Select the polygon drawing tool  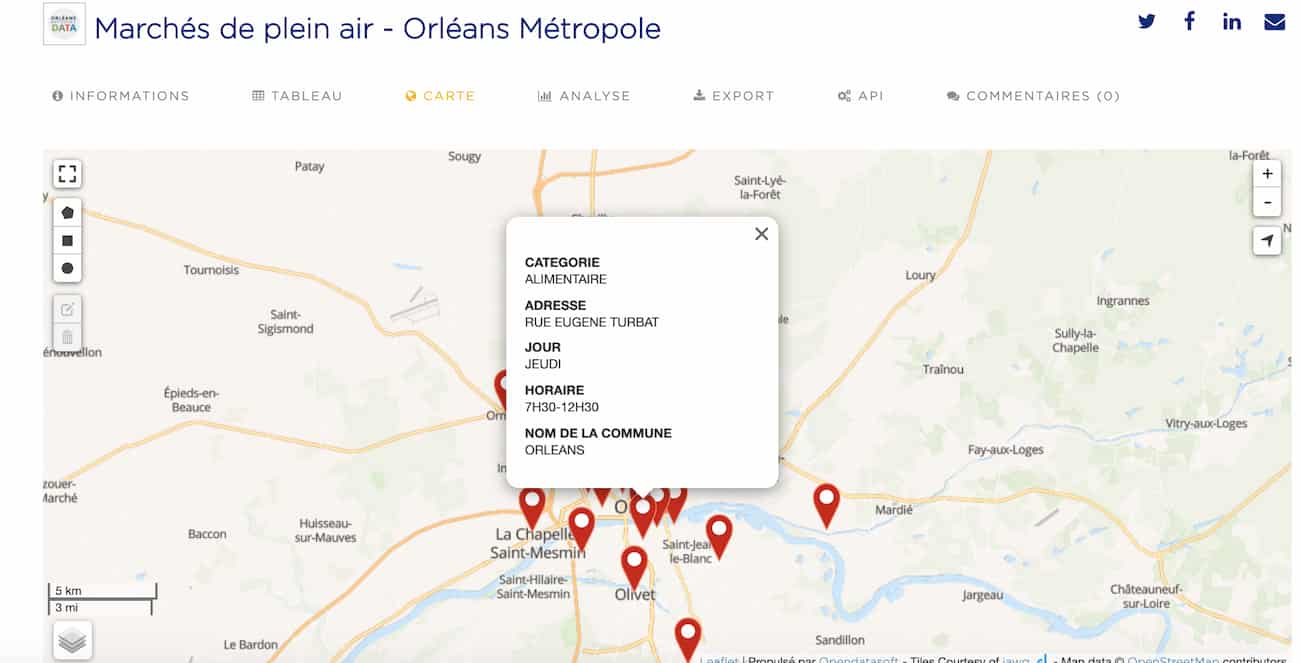pyautogui.click(x=67, y=213)
